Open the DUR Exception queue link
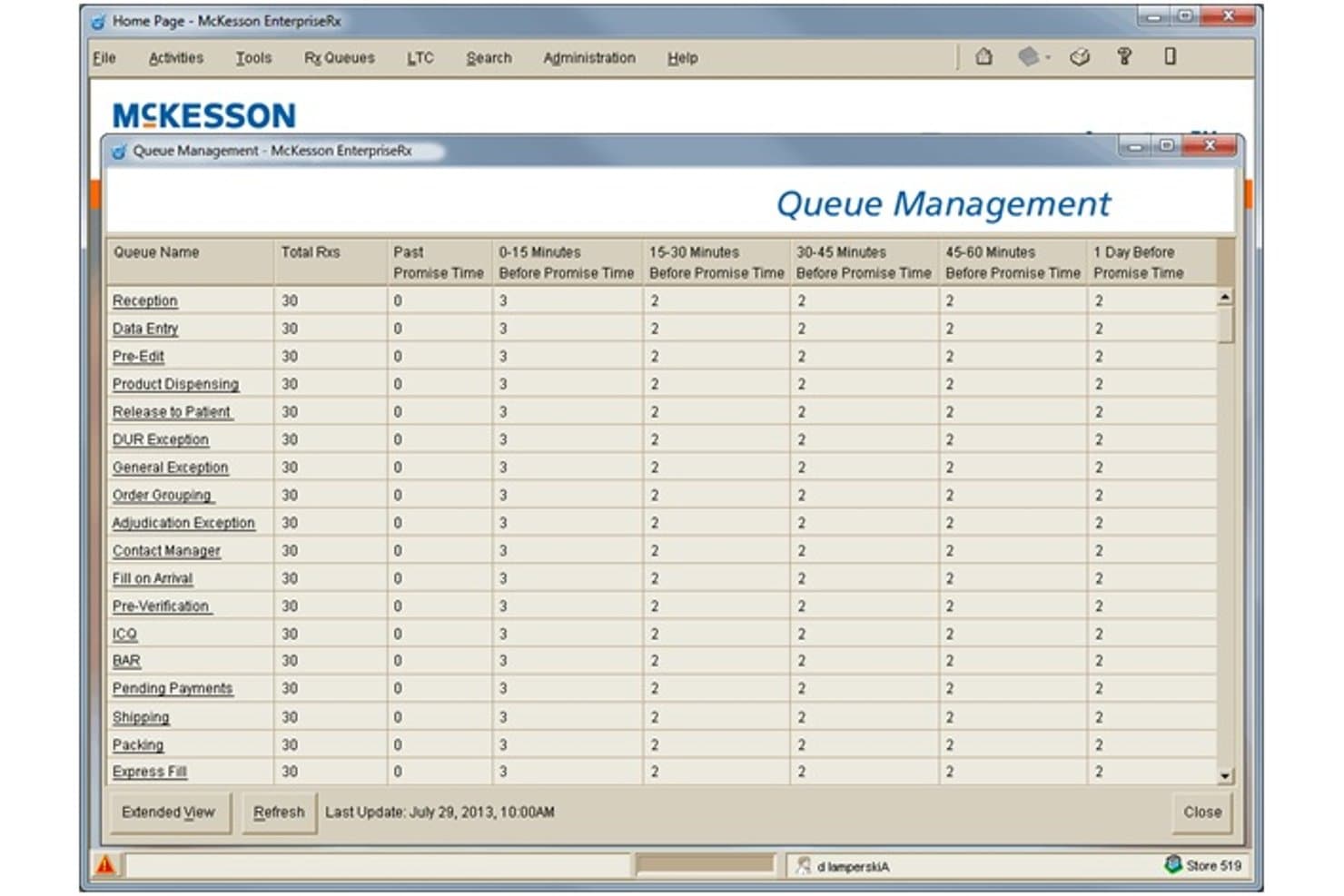This screenshot has height=896, width=1344. pyautogui.click(x=161, y=439)
